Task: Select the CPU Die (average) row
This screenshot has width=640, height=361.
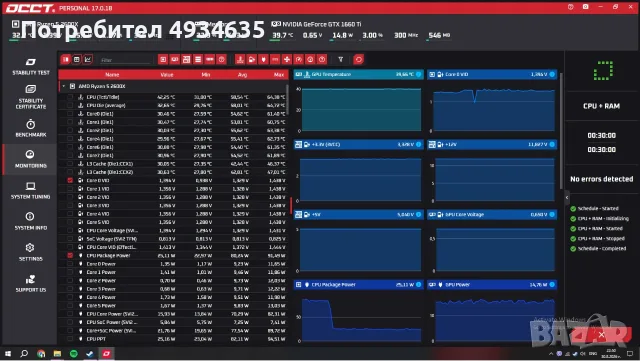Action: click(x=173, y=105)
